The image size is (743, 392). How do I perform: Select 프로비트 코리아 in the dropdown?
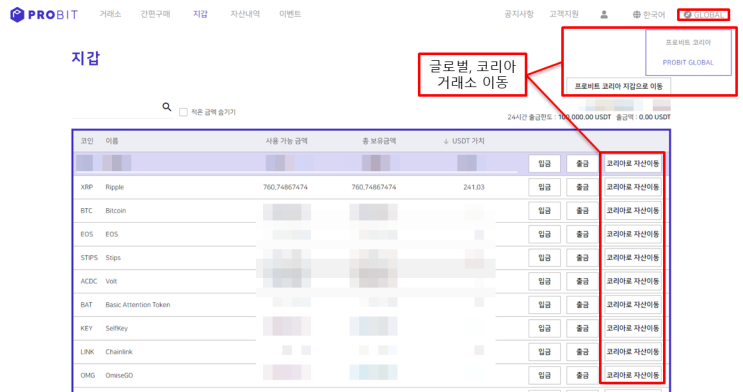(x=688, y=43)
